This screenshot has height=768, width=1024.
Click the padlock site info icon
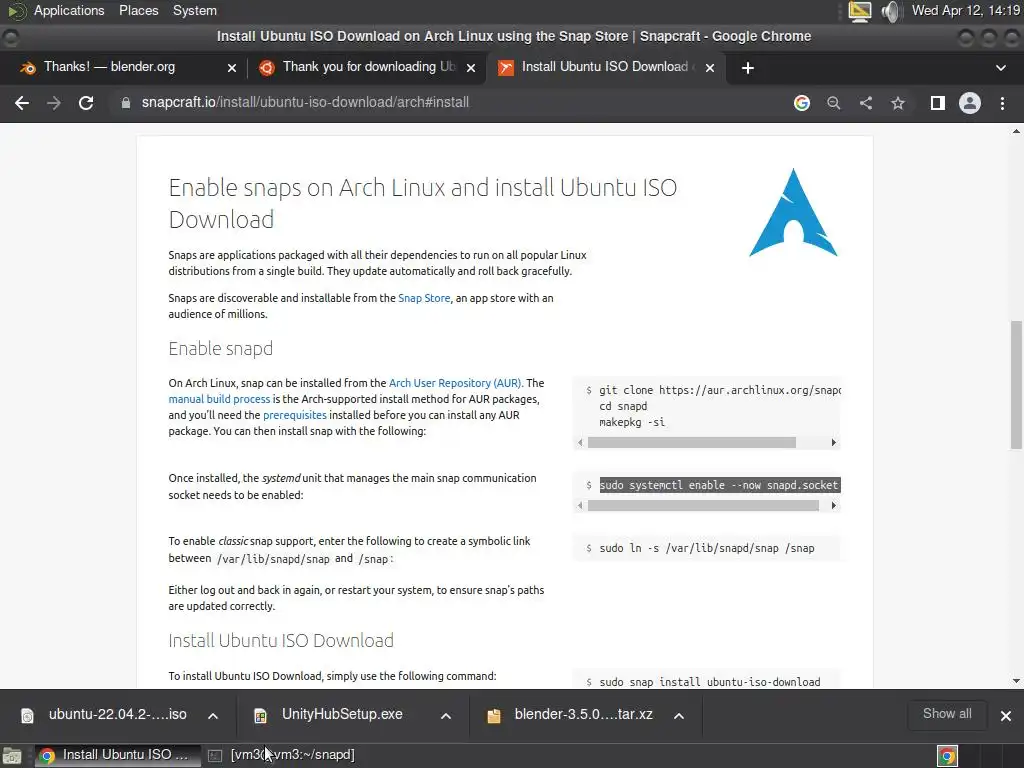pyautogui.click(x=125, y=103)
